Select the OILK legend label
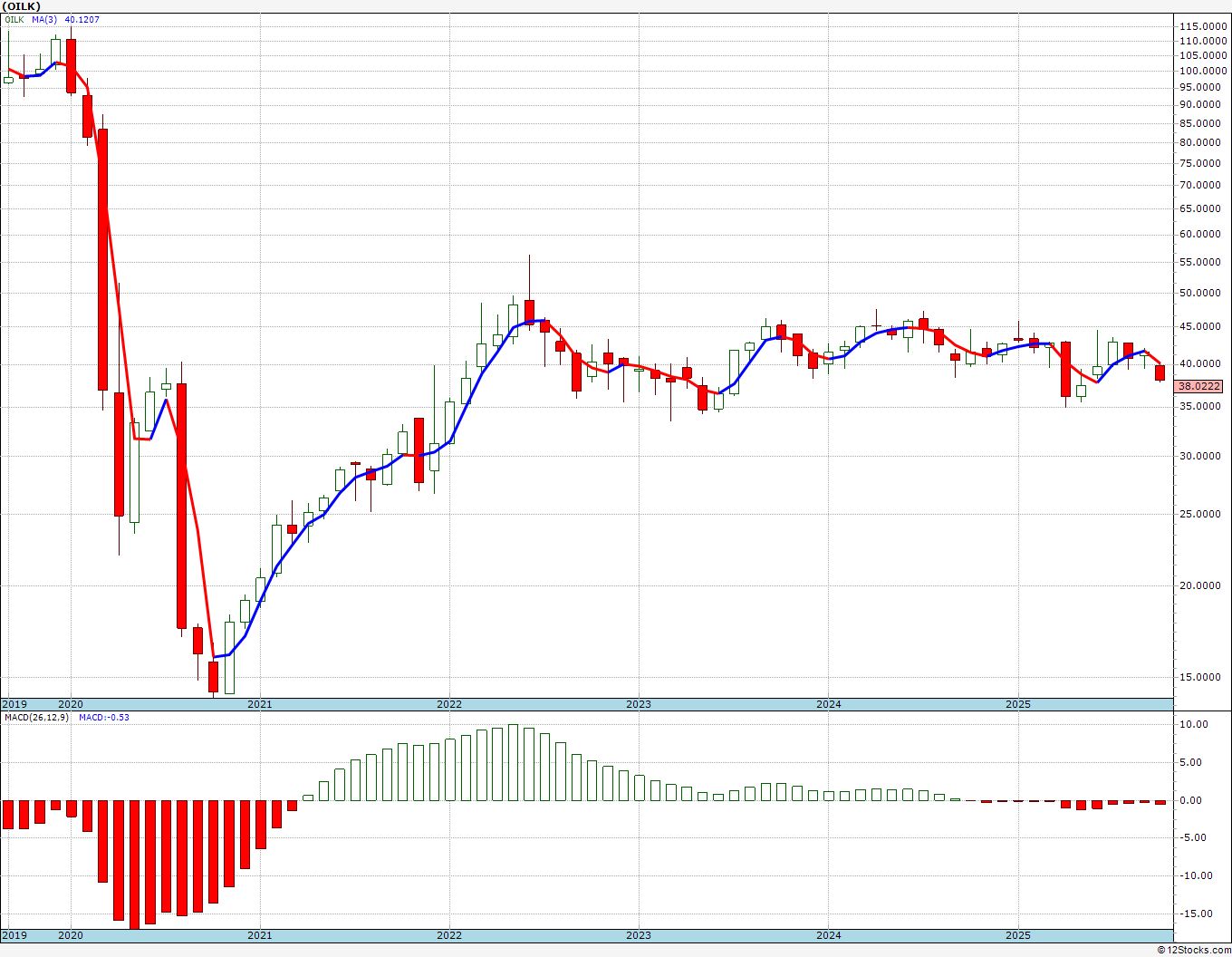The image size is (1232, 957). pyautogui.click(x=14, y=19)
